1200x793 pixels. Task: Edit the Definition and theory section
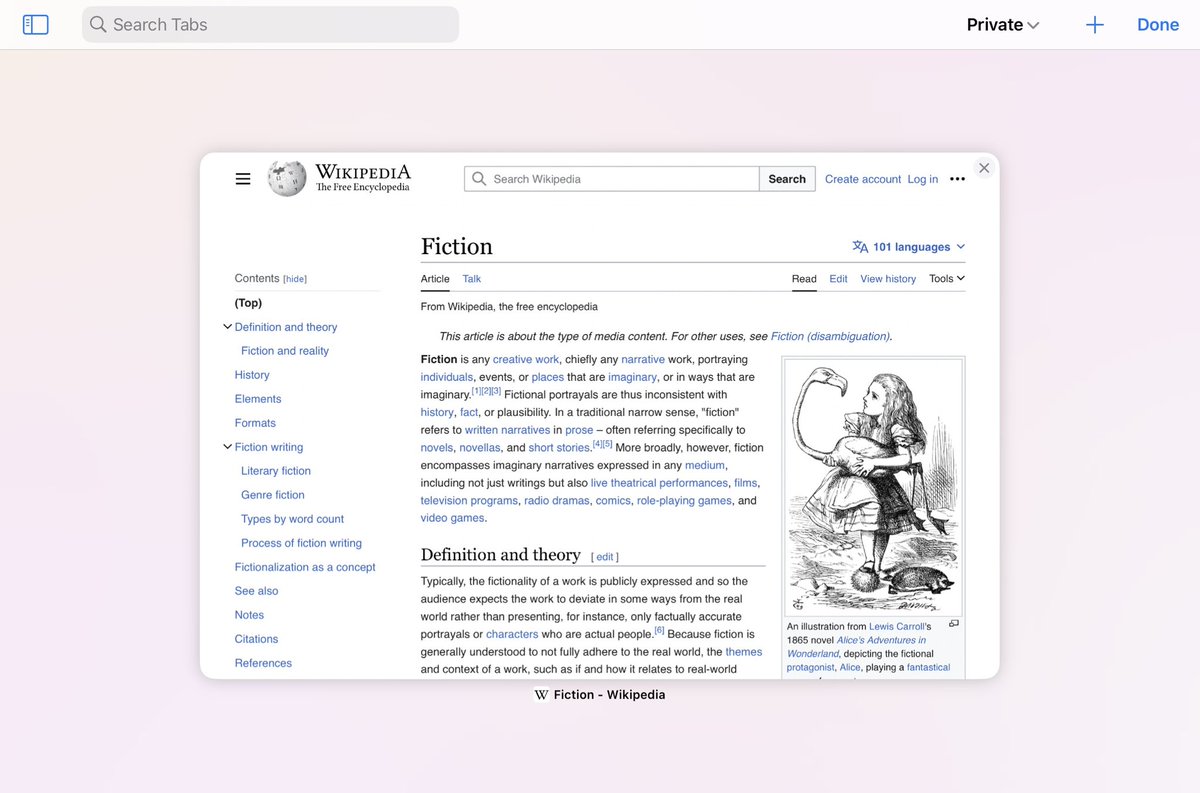pos(605,557)
